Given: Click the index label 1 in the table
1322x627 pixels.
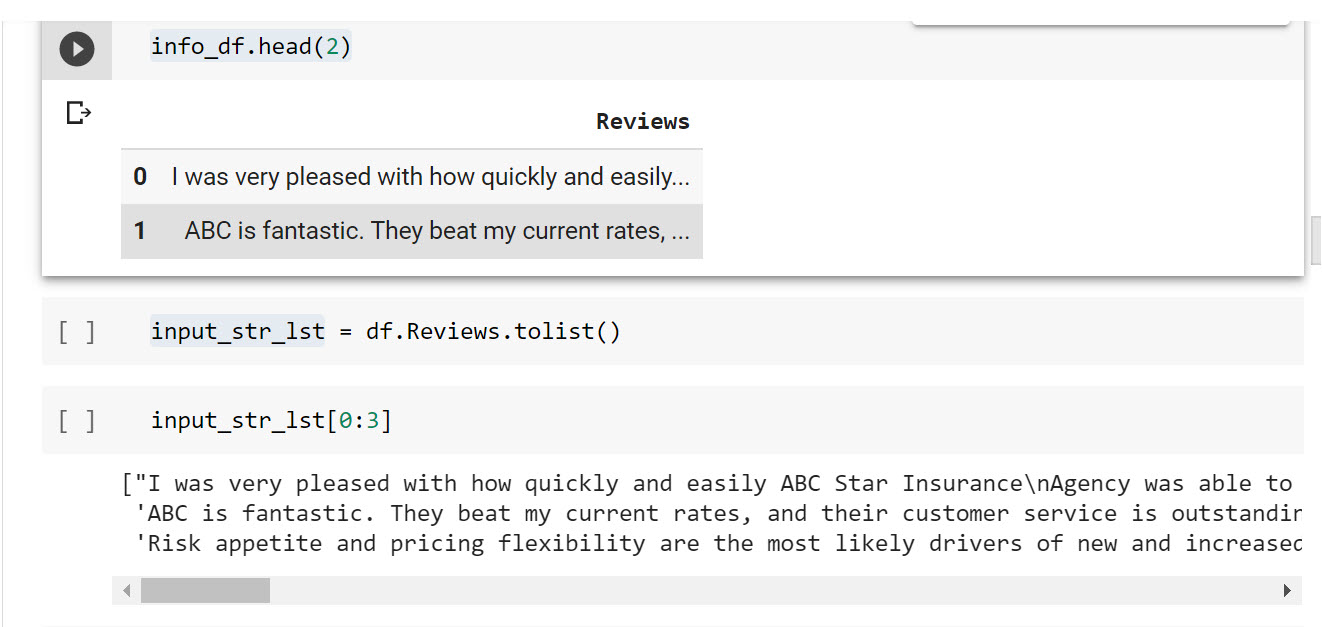Looking at the screenshot, I should pyautogui.click(x=140, y=231).
